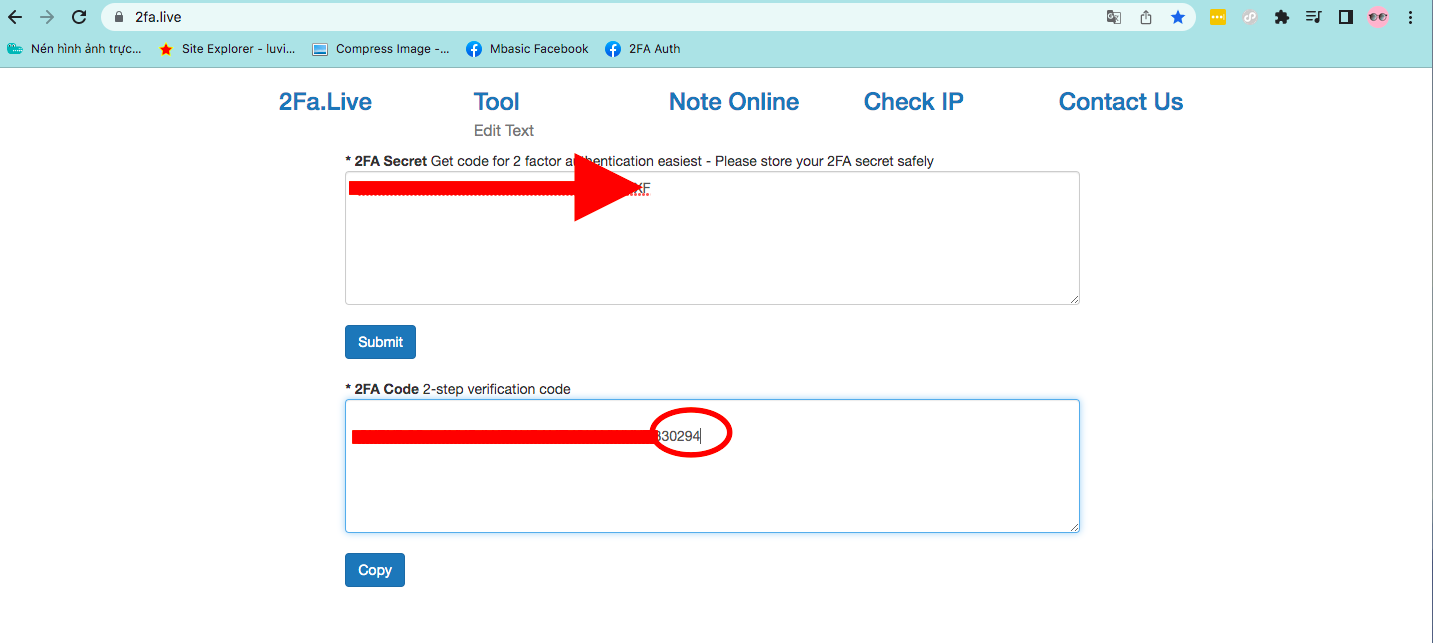The image size is (1433, 643).
Task: Open the yellow password manager extension
Action: tap(1217, 17)
